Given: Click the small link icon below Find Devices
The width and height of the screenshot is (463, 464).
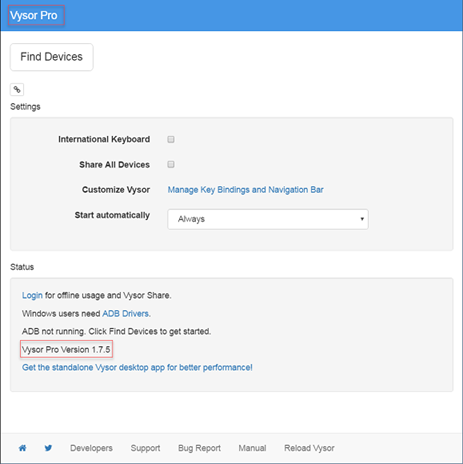Looking at the screenshot, I should [x=17, y=89].
